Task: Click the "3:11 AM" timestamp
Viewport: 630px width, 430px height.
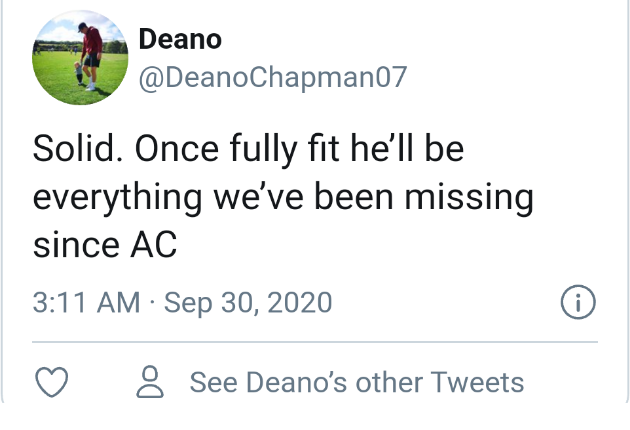Action: coord(87,302)
